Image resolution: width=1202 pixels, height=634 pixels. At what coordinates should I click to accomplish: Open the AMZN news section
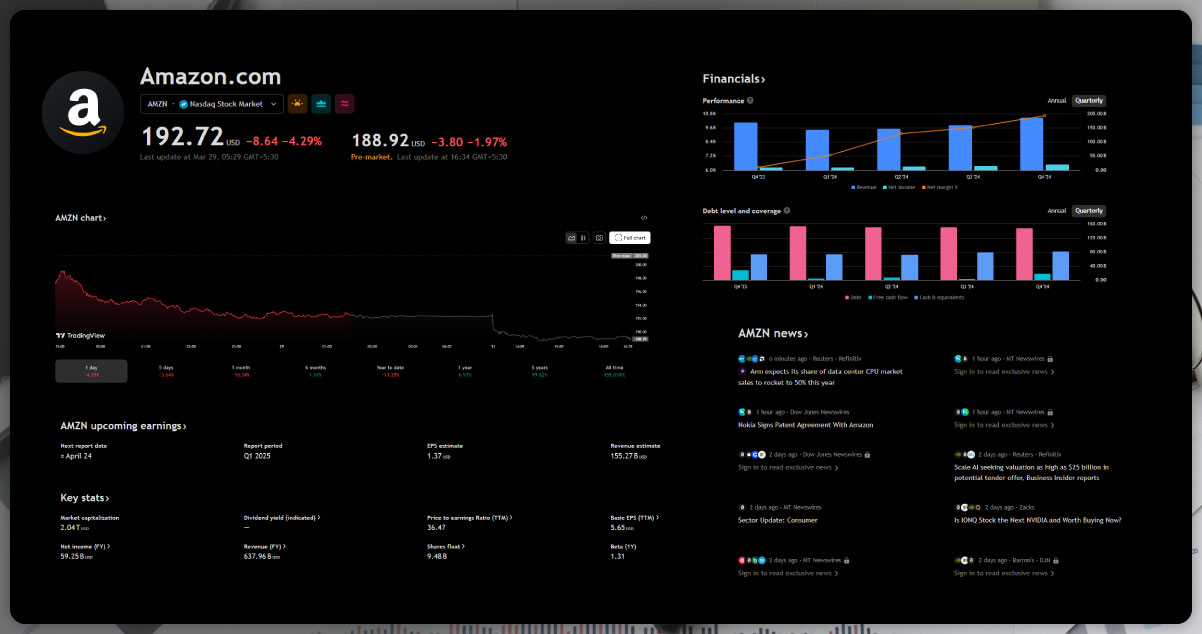pyautogui.click(x=773, y=333)
